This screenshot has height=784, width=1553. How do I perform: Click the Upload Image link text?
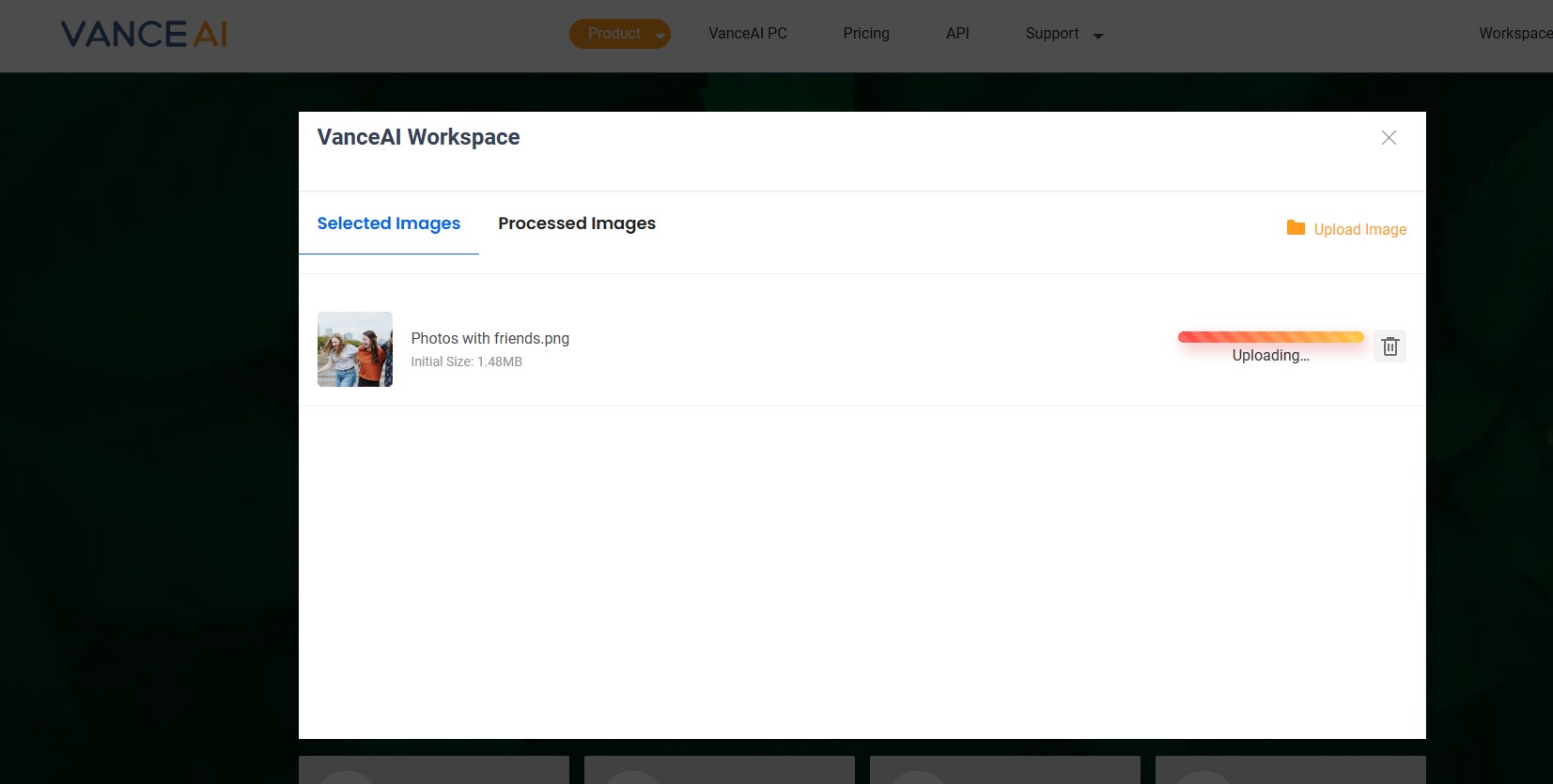tap(1359, 229)
